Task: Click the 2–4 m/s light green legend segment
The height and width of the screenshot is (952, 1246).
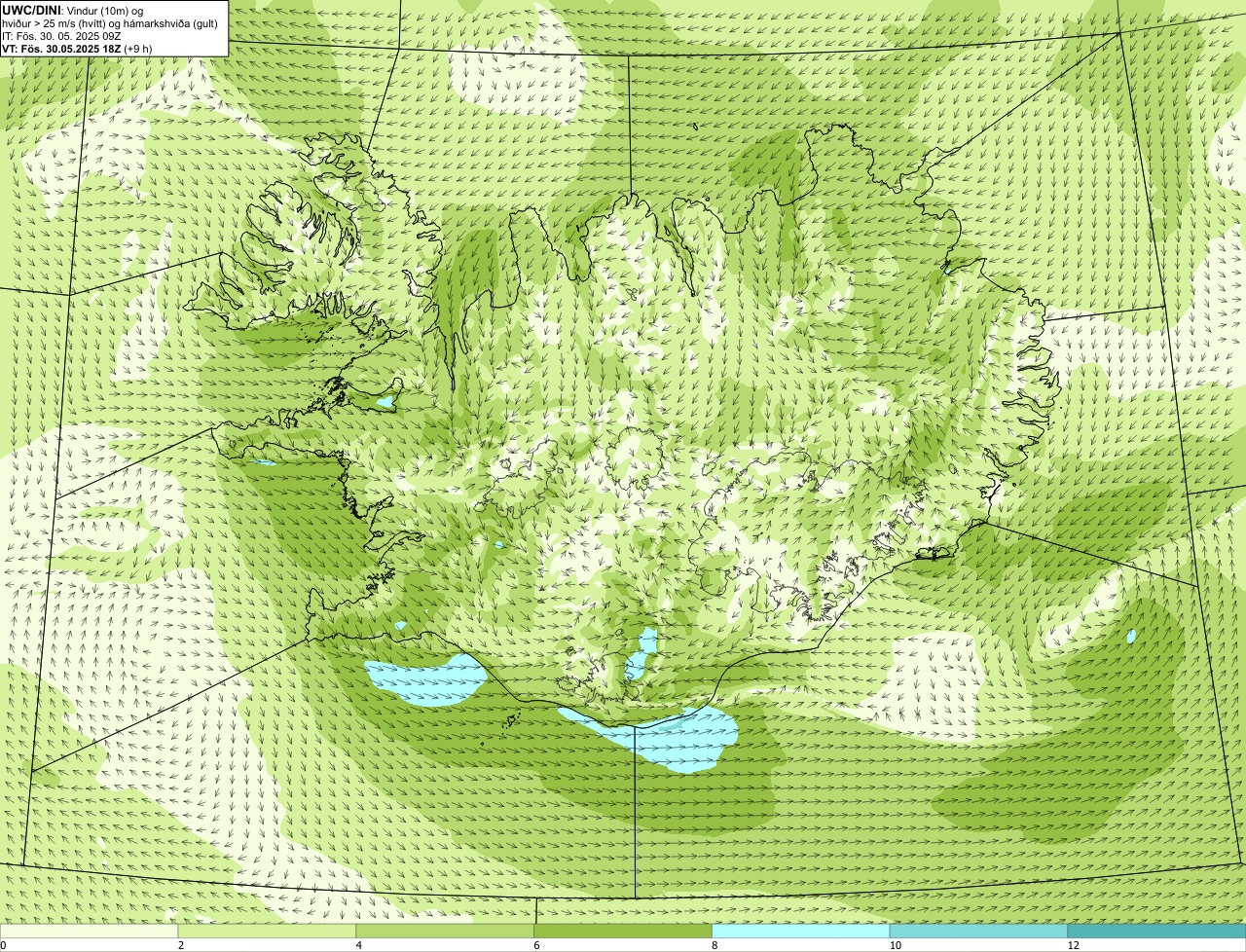Action: pyautogui.click(x=268, y=932)
